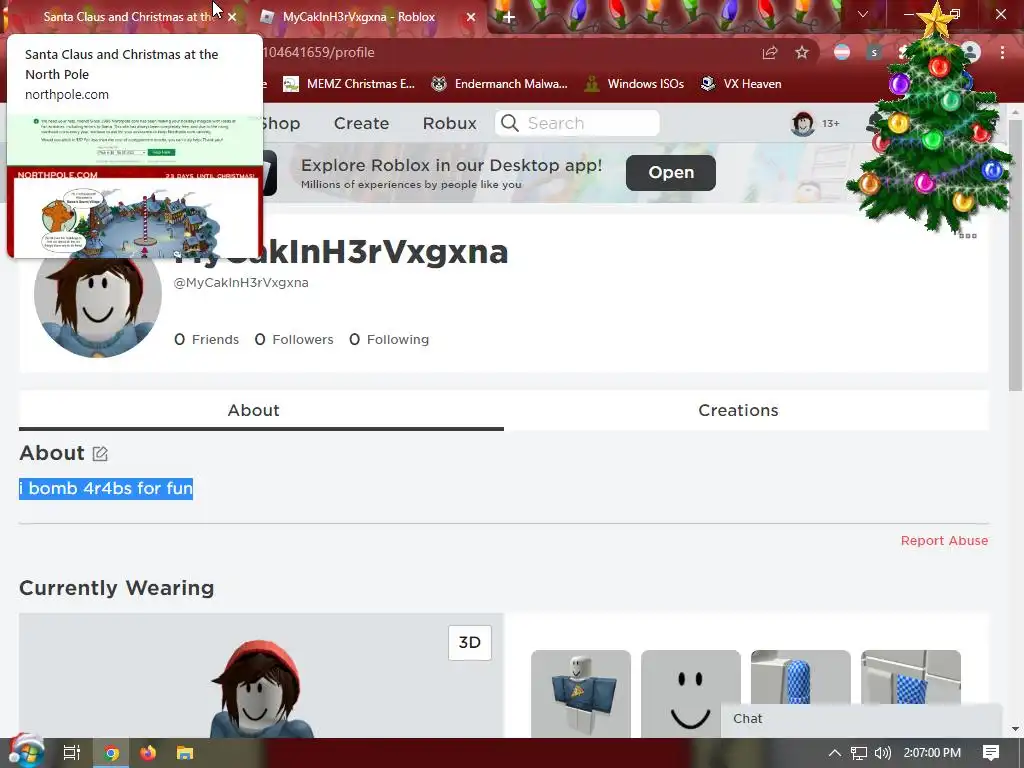Viewport: 1024px width, 768px height.
Task: Open MEMZ Christmas bookmark
Action: 349,84
